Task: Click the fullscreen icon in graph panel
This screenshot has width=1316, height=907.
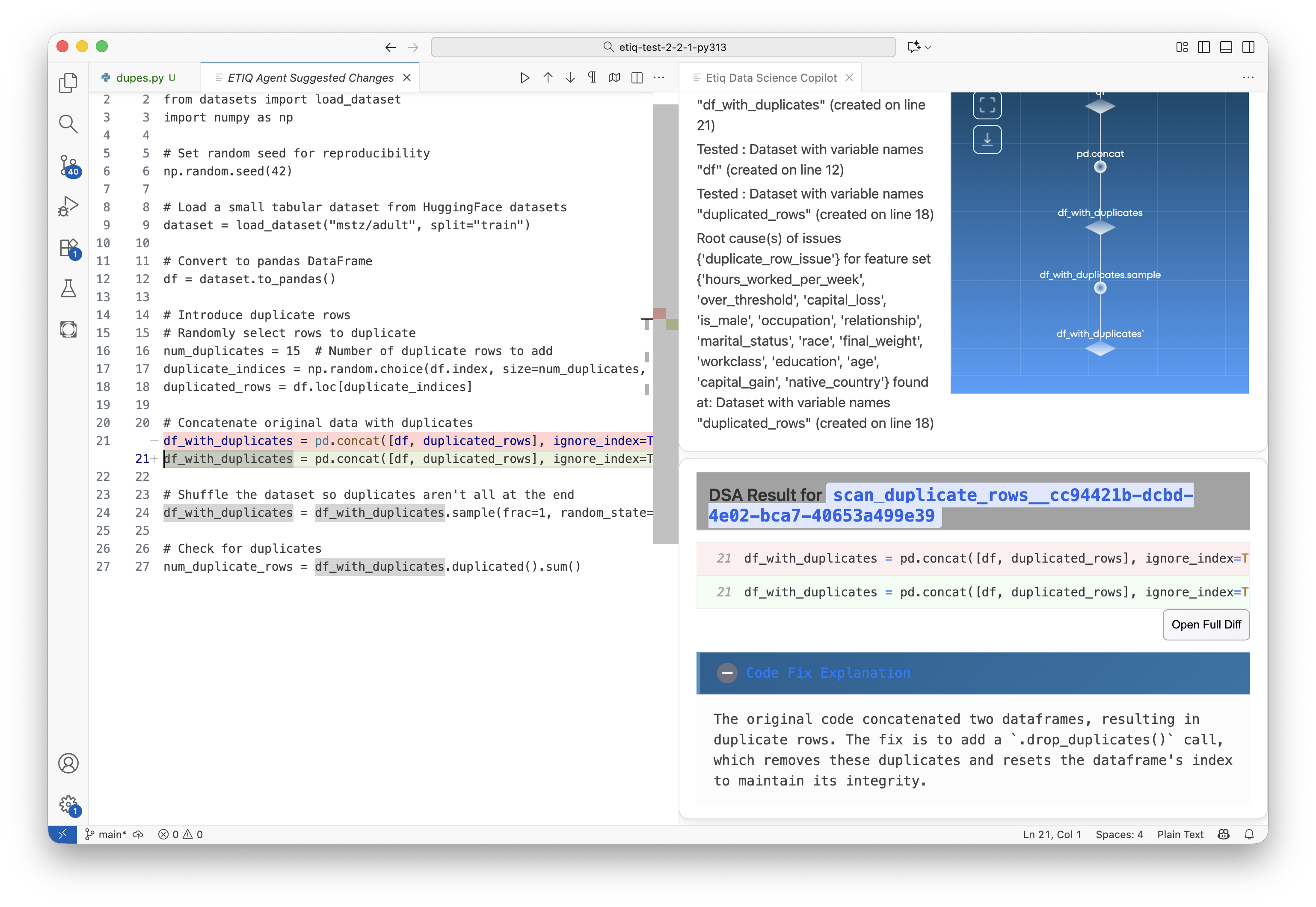Action: tap(987, 104)
